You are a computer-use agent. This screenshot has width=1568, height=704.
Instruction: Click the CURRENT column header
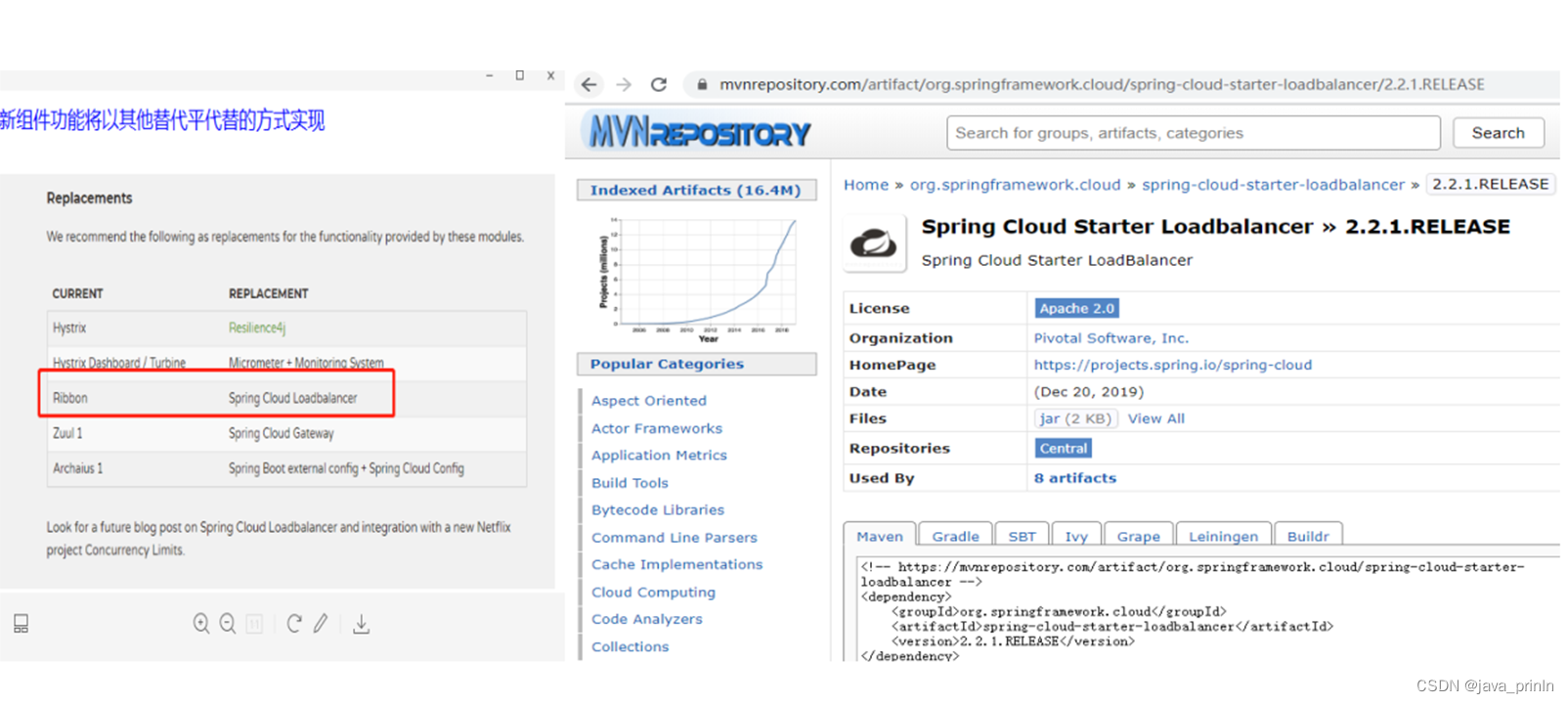coord(77,293)
